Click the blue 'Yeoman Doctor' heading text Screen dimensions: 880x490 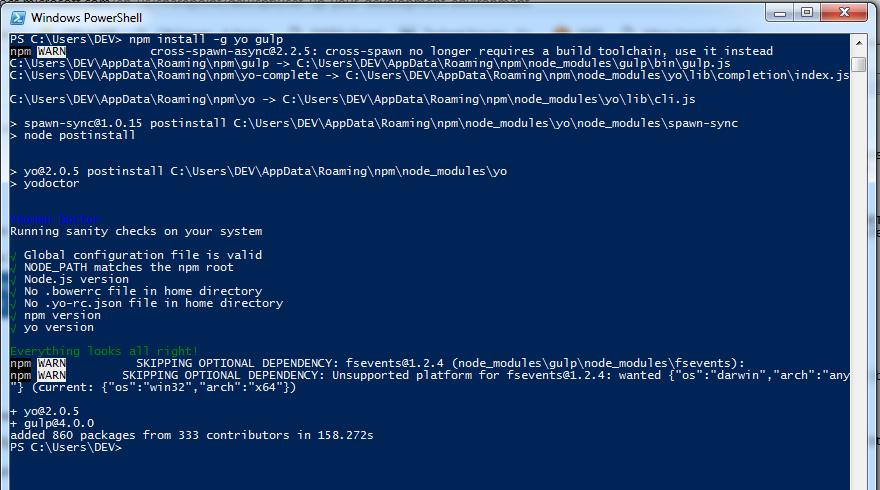click(55, 219)
